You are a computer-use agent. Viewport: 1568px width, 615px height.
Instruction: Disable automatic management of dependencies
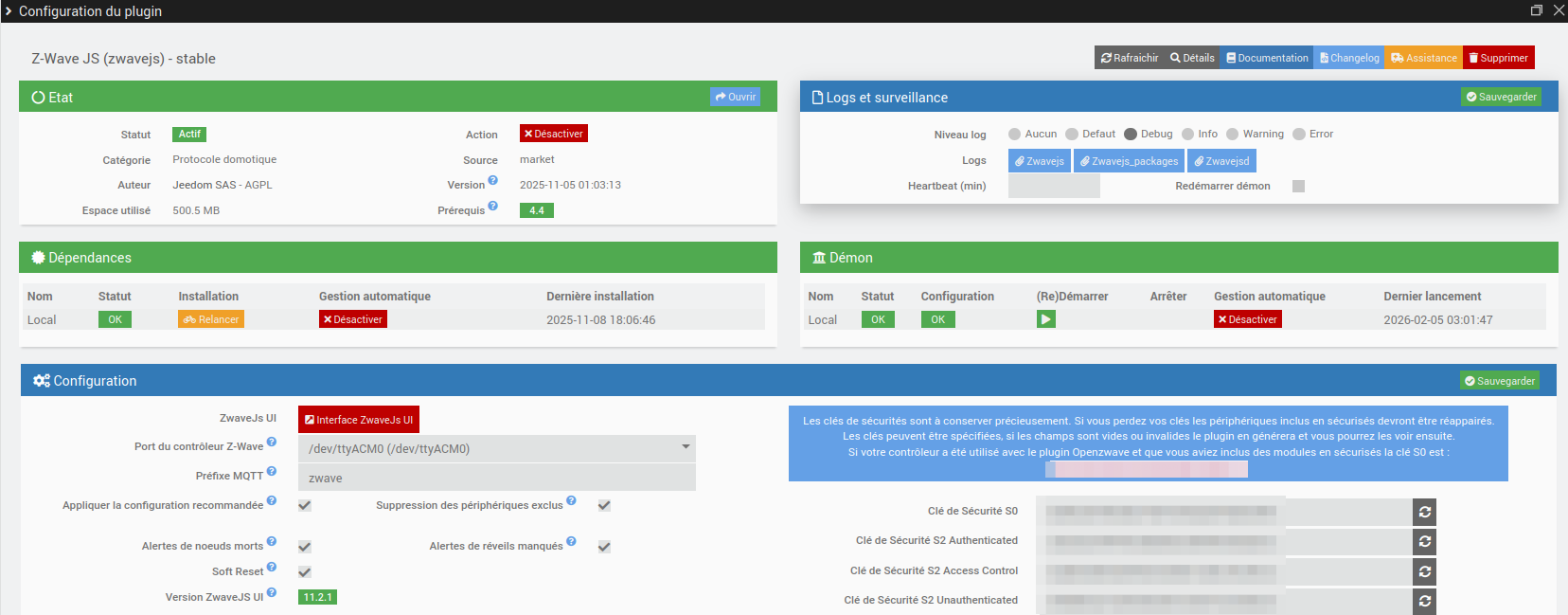point(353,319)
